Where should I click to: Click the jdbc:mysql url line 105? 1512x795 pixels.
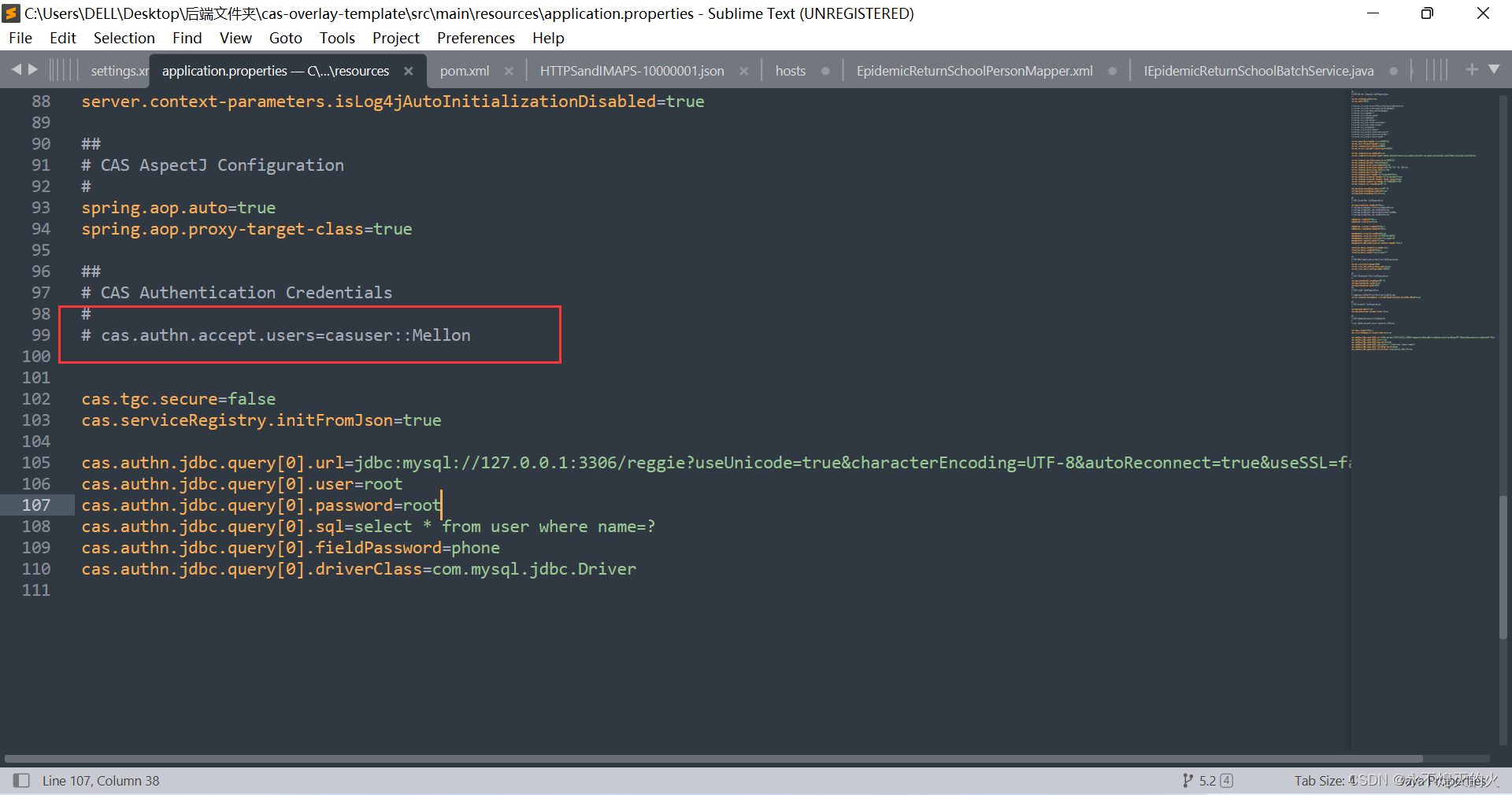point(715,463)
